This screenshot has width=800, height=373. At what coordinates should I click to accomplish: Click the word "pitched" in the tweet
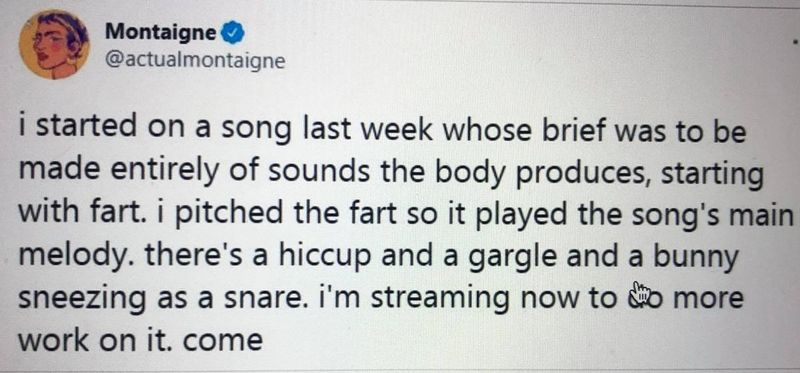[x=228, y=213]
